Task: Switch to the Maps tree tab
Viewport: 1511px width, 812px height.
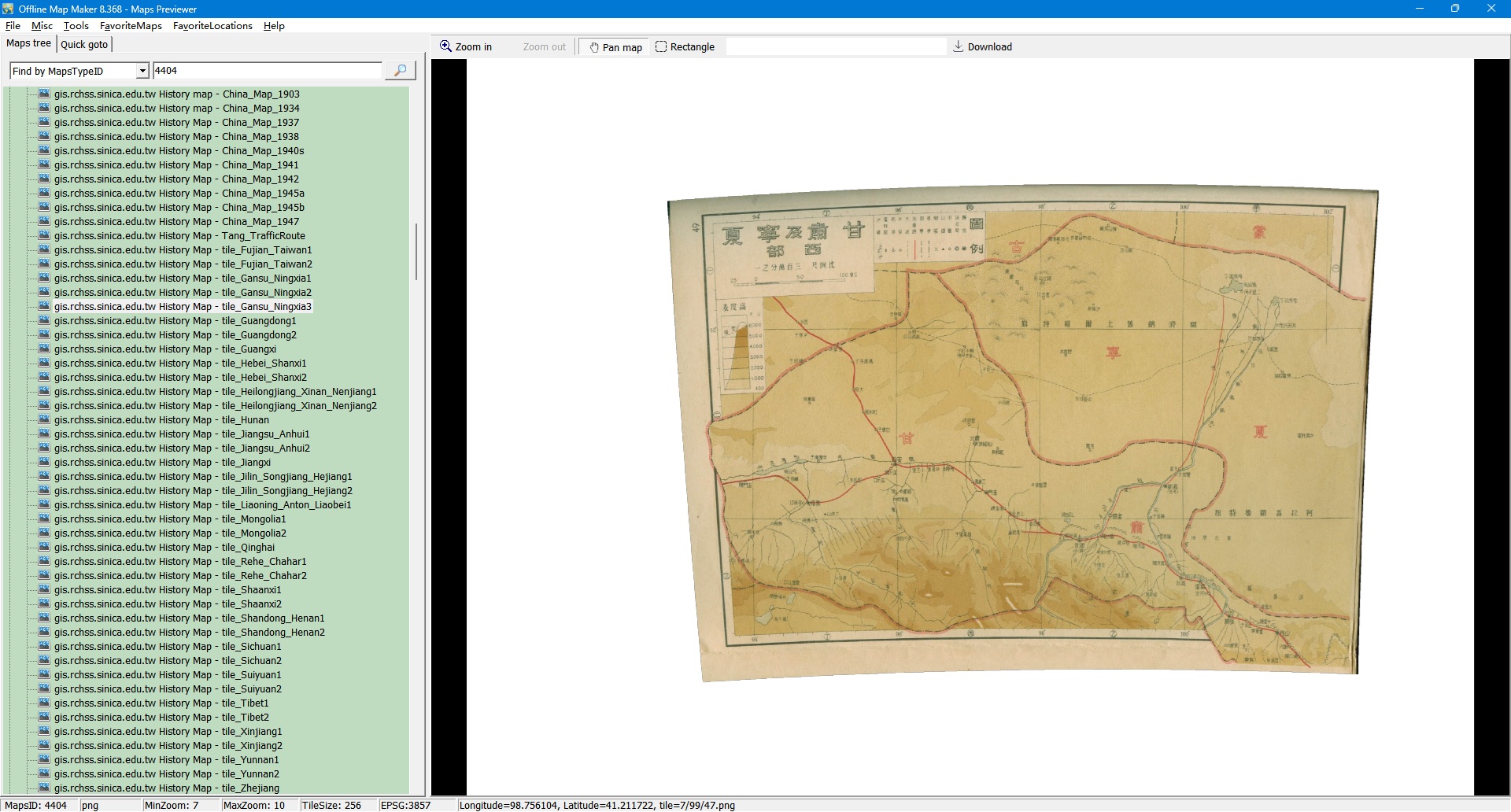Action: click(28, 44)
